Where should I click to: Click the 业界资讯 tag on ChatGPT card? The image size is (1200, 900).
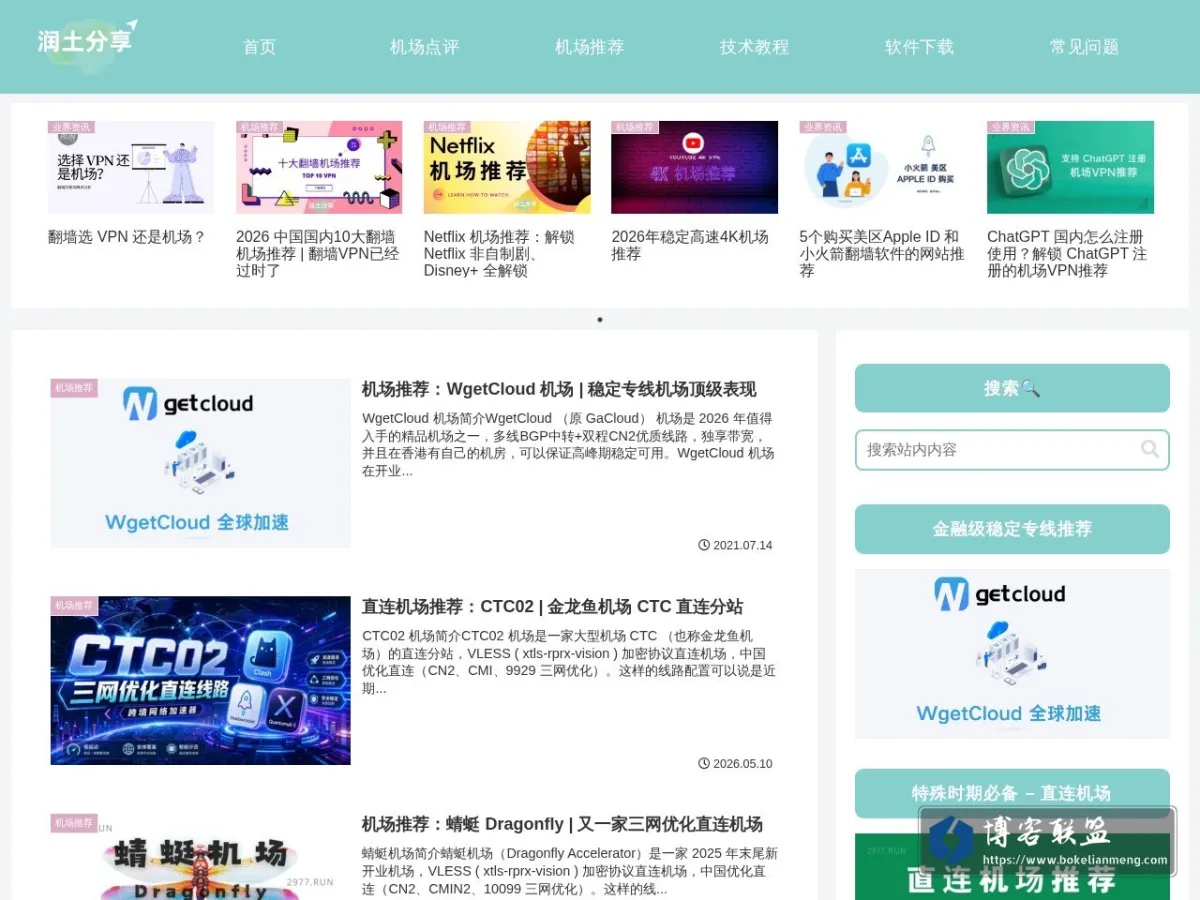coord(1010,127)
